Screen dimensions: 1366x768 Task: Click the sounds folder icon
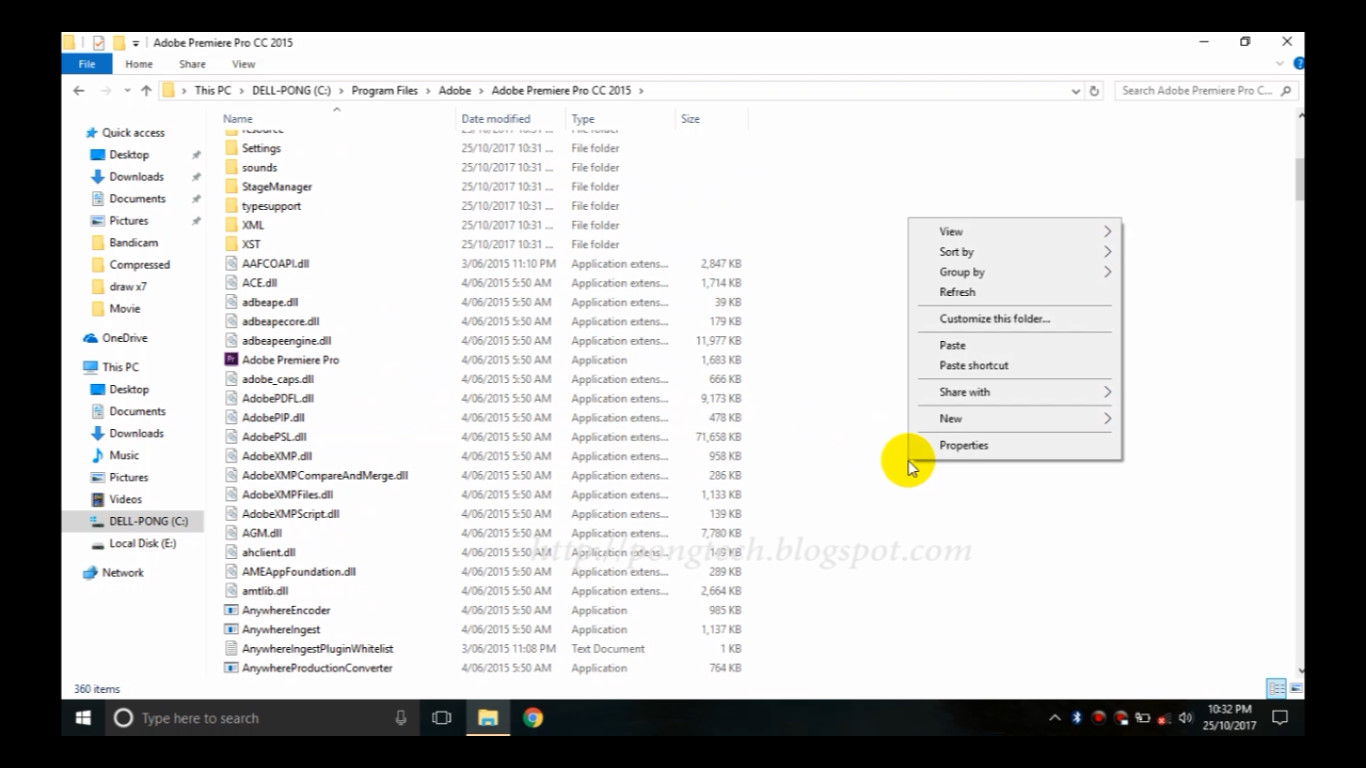point(231,167)
